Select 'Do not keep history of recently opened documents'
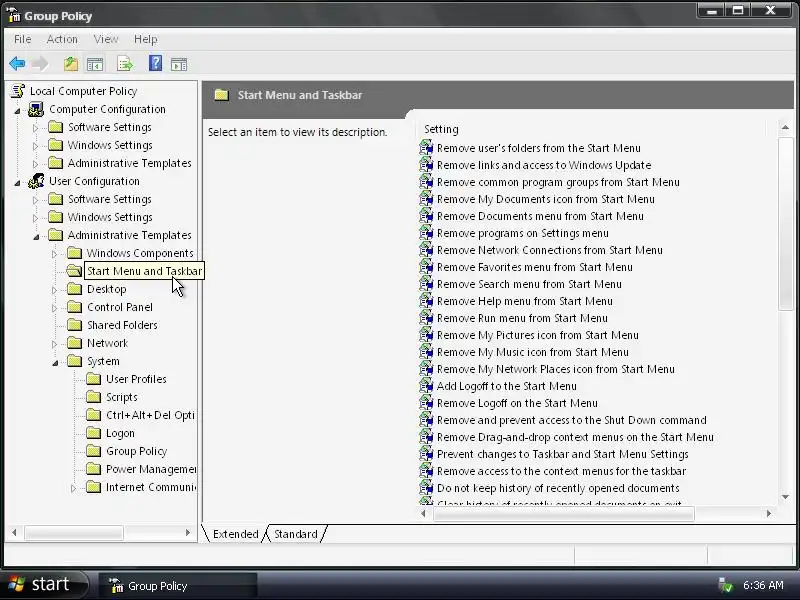The image size is (800, 600). click(558, 488)
